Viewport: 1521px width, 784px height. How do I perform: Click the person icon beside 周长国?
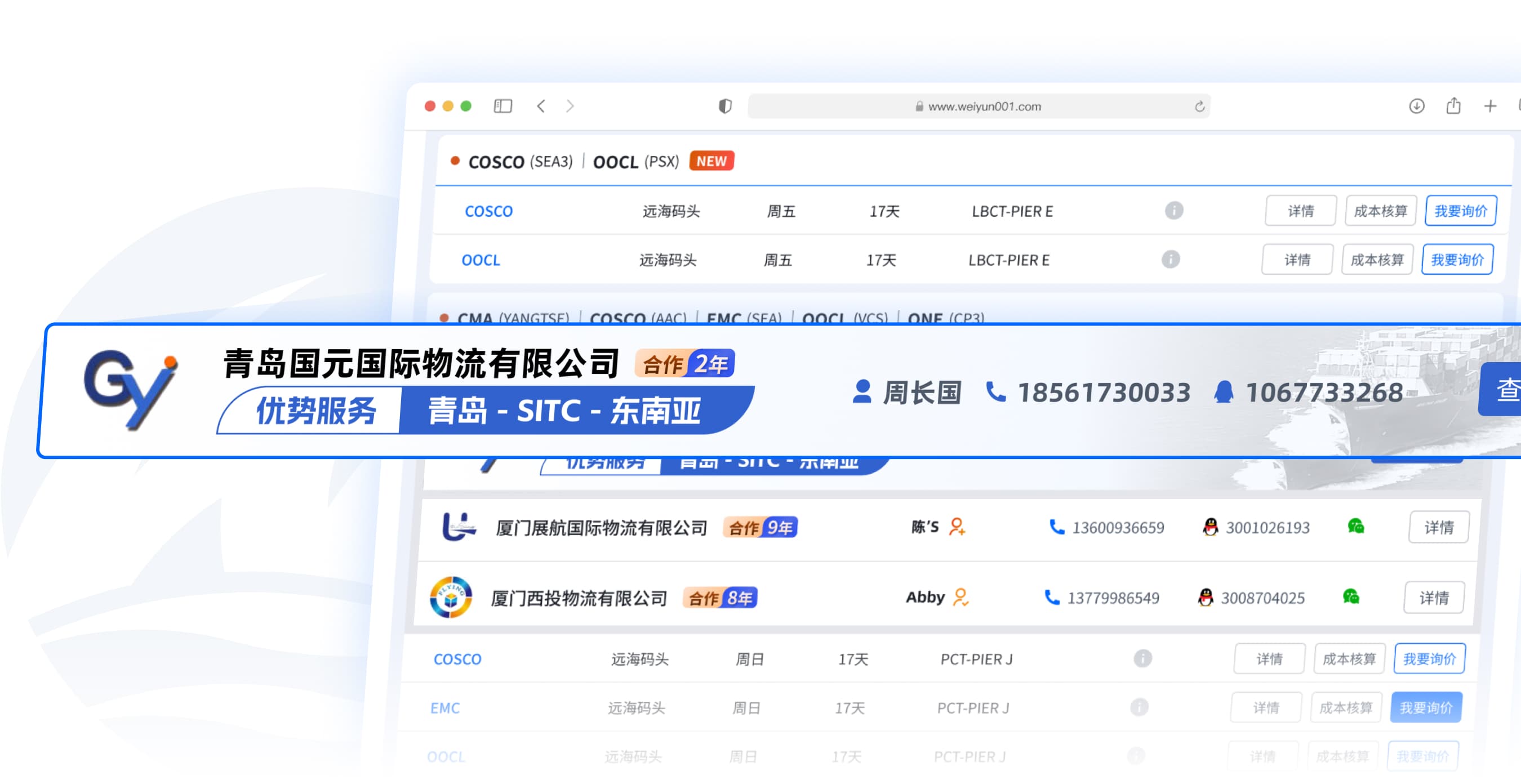pyautogui.click(x=862, y=391)
